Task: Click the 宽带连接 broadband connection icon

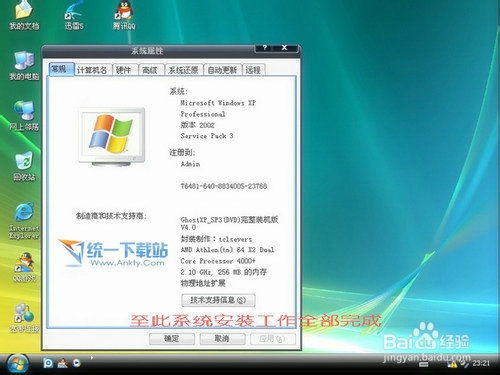Action: [24, 317]
